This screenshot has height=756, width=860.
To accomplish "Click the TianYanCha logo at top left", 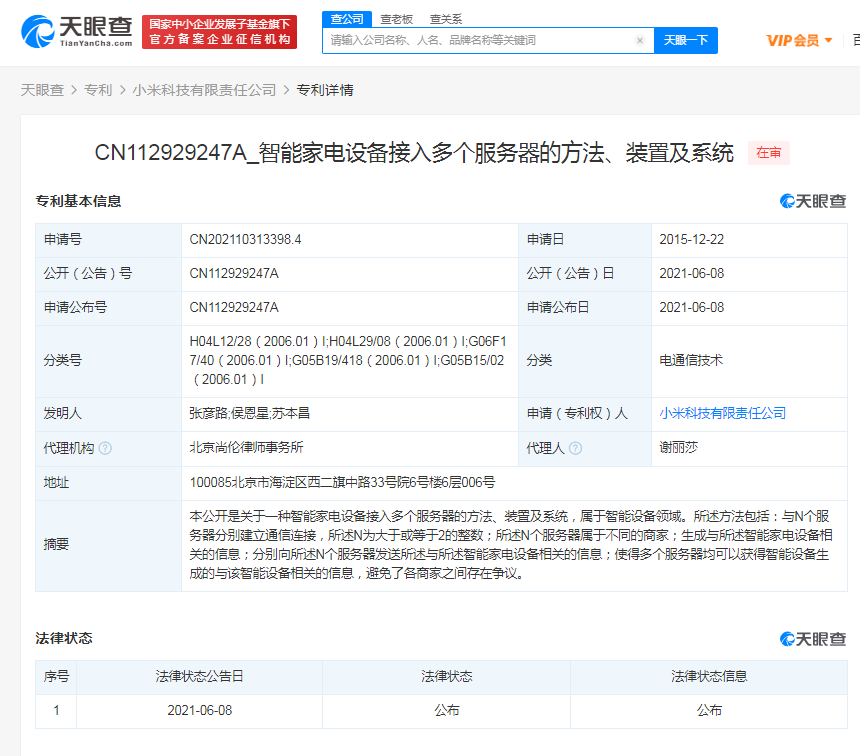I will [77, 31].
